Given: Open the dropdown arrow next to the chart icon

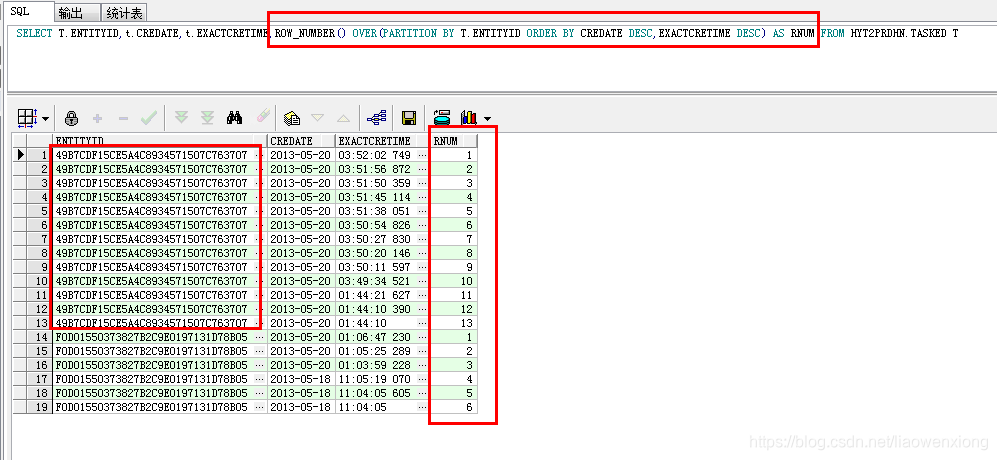Looking at the screenshot, I should tap(487, 119).
